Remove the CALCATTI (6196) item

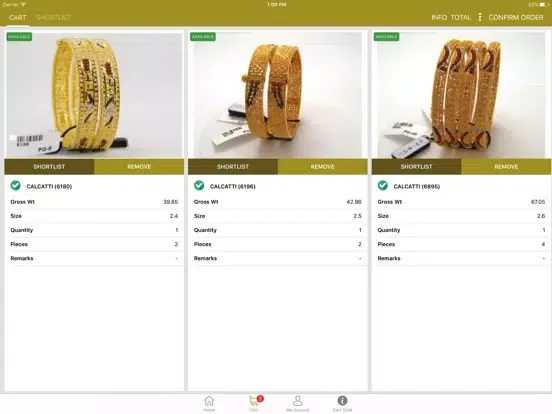pyautogui.click(x=322, y=167)
